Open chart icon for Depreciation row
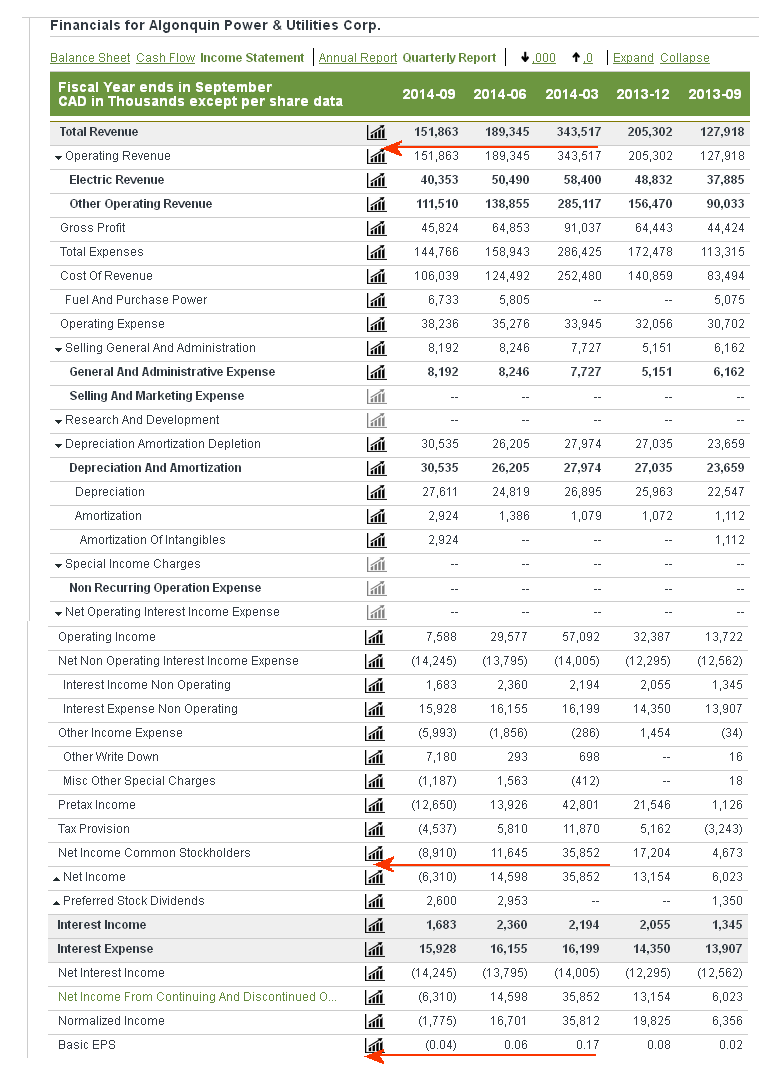The image size is (759, 1069). pyautogui.click(x=376, y=492)
